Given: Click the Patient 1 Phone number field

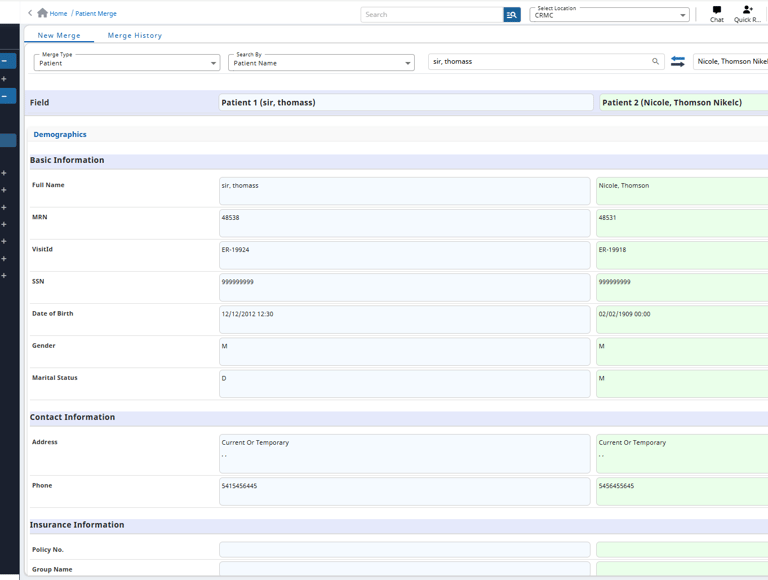Looking at the screenshot, I should tap(404, 491).
